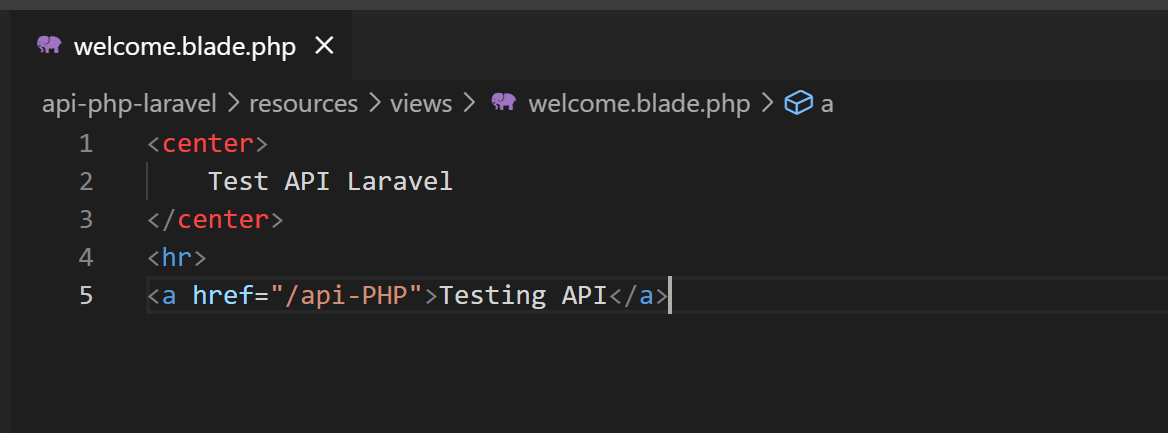
Task: Open the resources breadcrumb folder
Action: (303, 104)
